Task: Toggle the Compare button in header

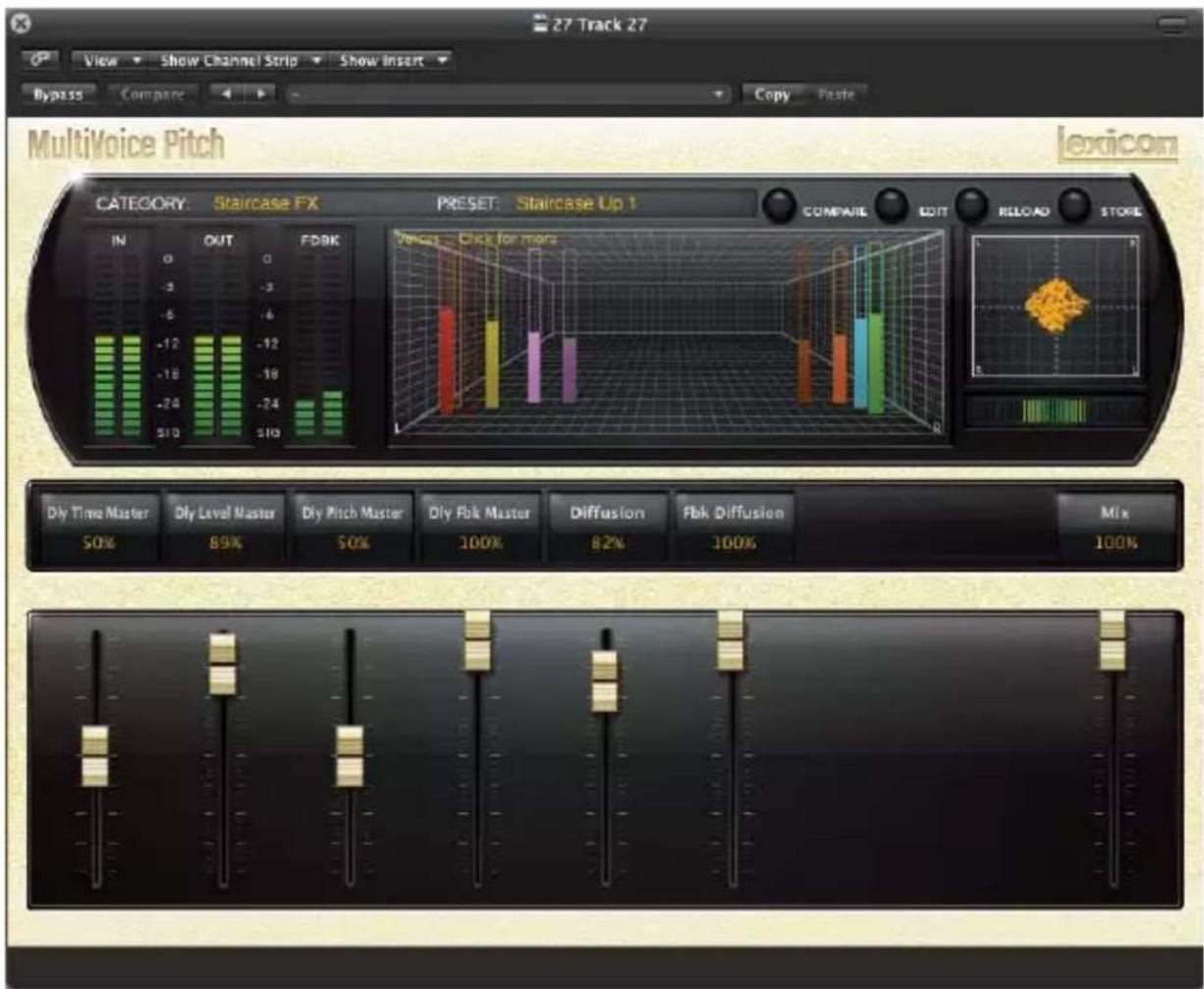Action: [x=153, y=94]
